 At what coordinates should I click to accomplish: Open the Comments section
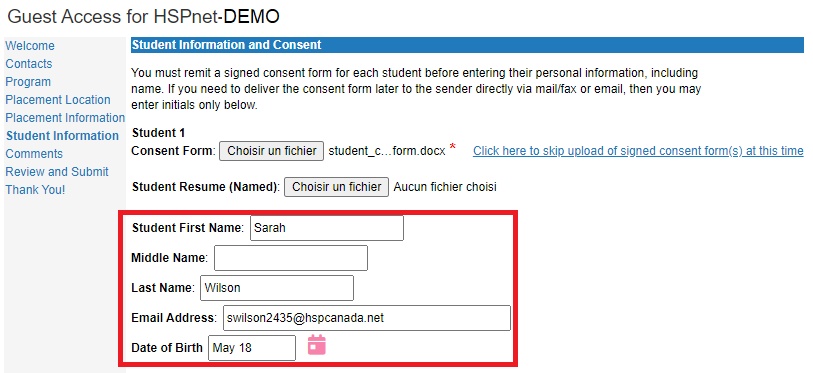[34, 154]
